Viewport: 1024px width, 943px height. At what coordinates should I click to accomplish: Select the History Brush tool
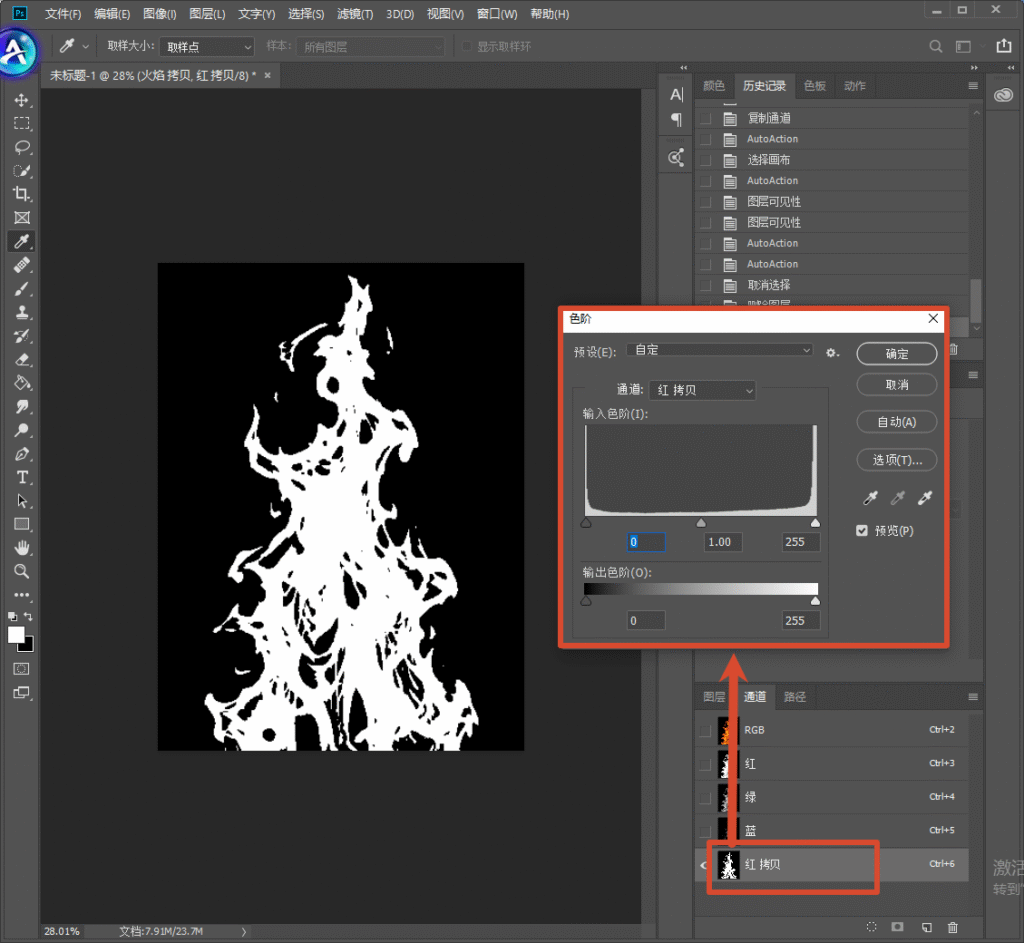pyautogui.click(x=22, y=336)
